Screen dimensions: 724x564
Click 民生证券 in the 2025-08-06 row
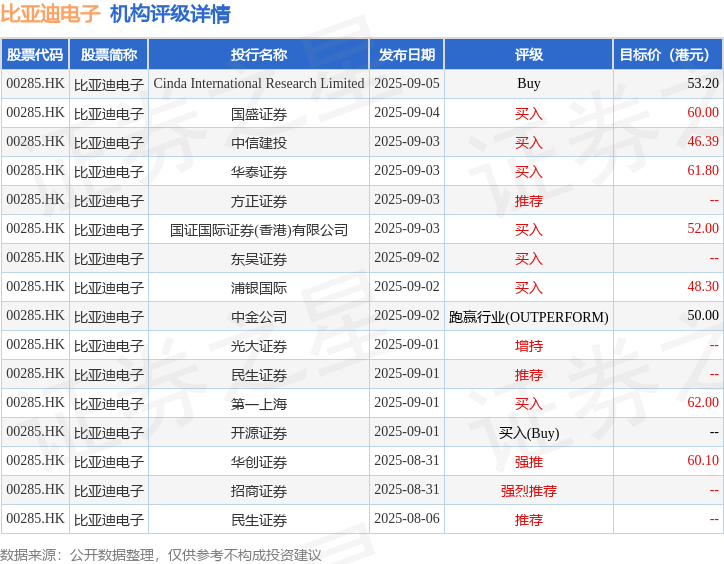tap(259, 520)
